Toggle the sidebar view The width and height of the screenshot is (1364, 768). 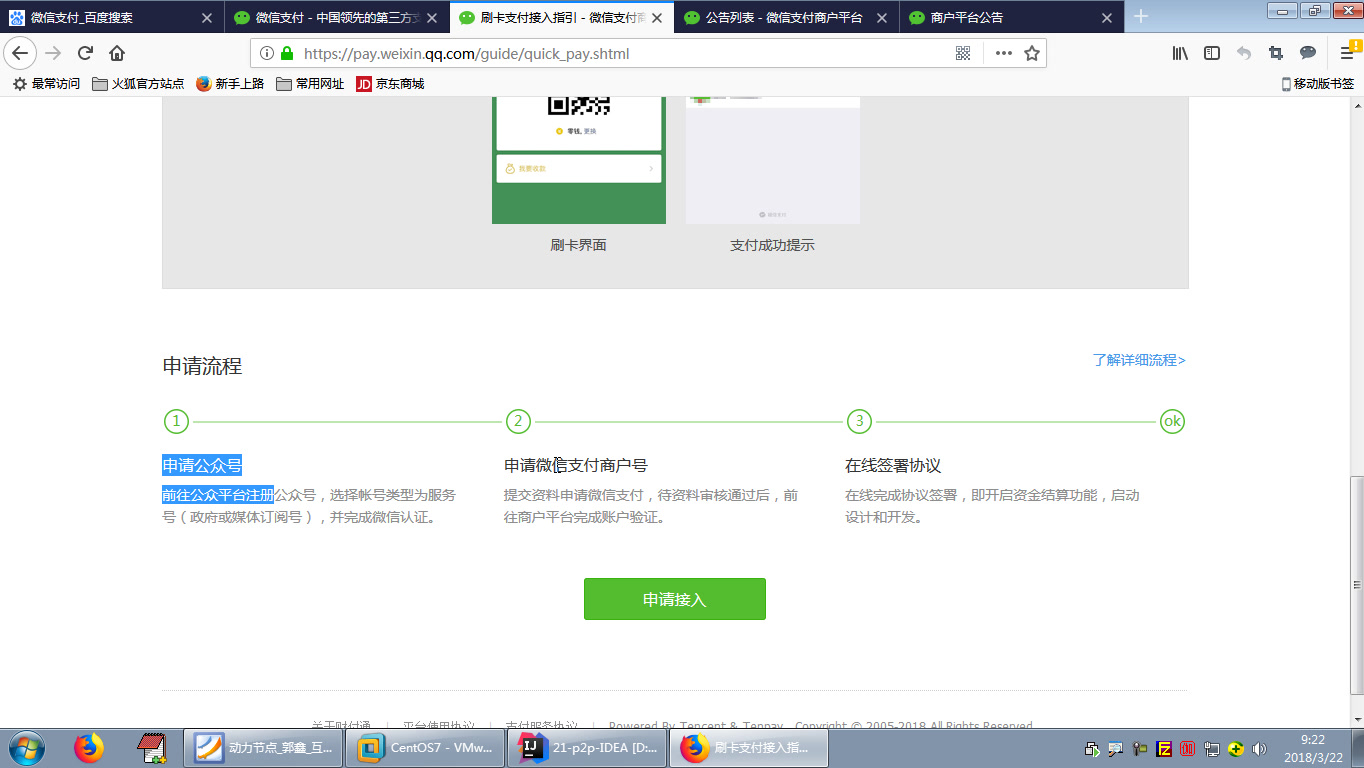[1212, 53]
